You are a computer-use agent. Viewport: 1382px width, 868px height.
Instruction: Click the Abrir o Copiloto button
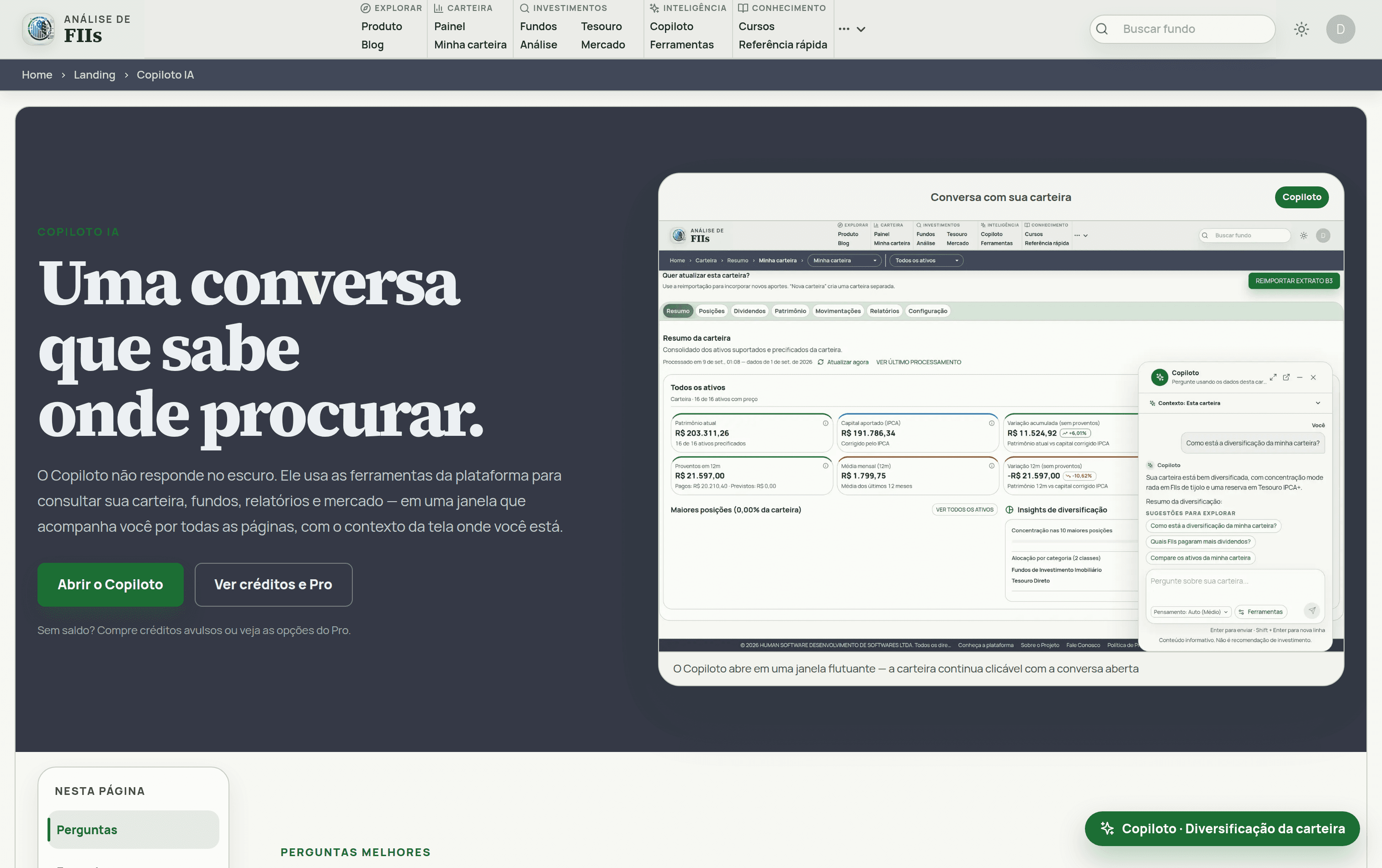[x=110, y=584]
